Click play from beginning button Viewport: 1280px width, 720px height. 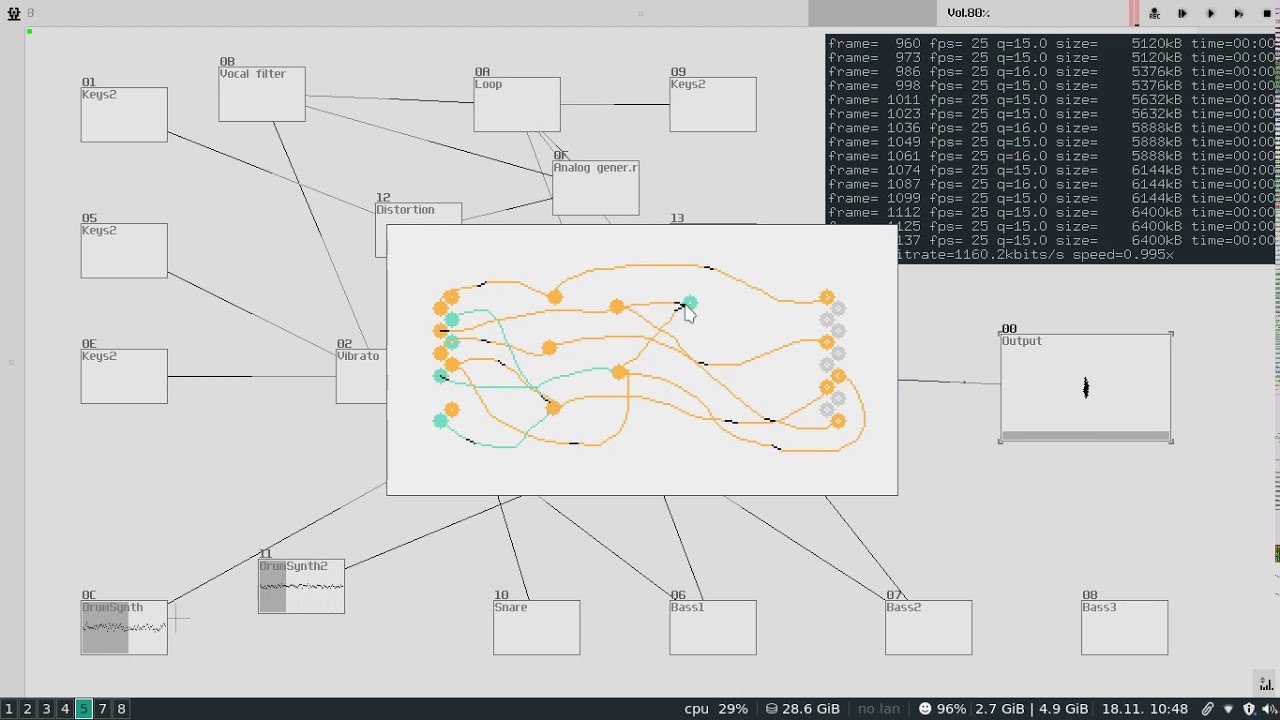pos(1182,13)
